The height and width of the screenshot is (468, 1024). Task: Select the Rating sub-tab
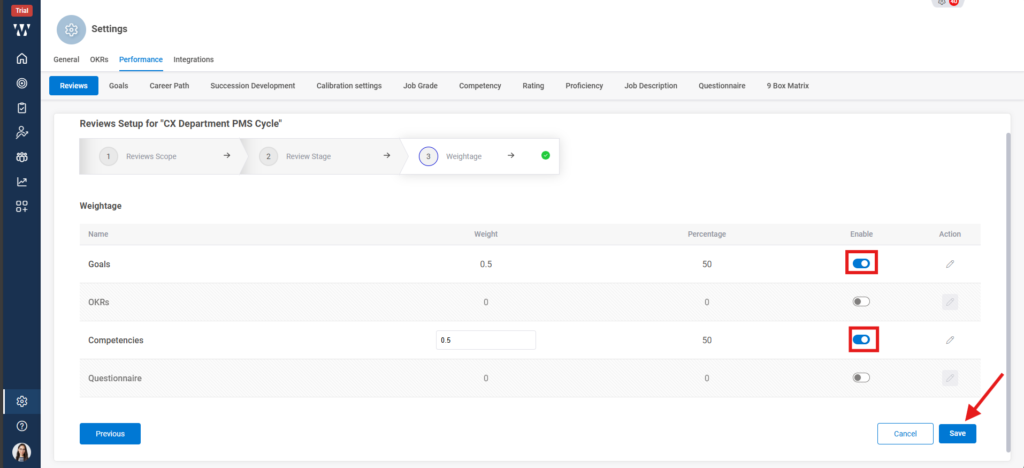tap(533, 86)
